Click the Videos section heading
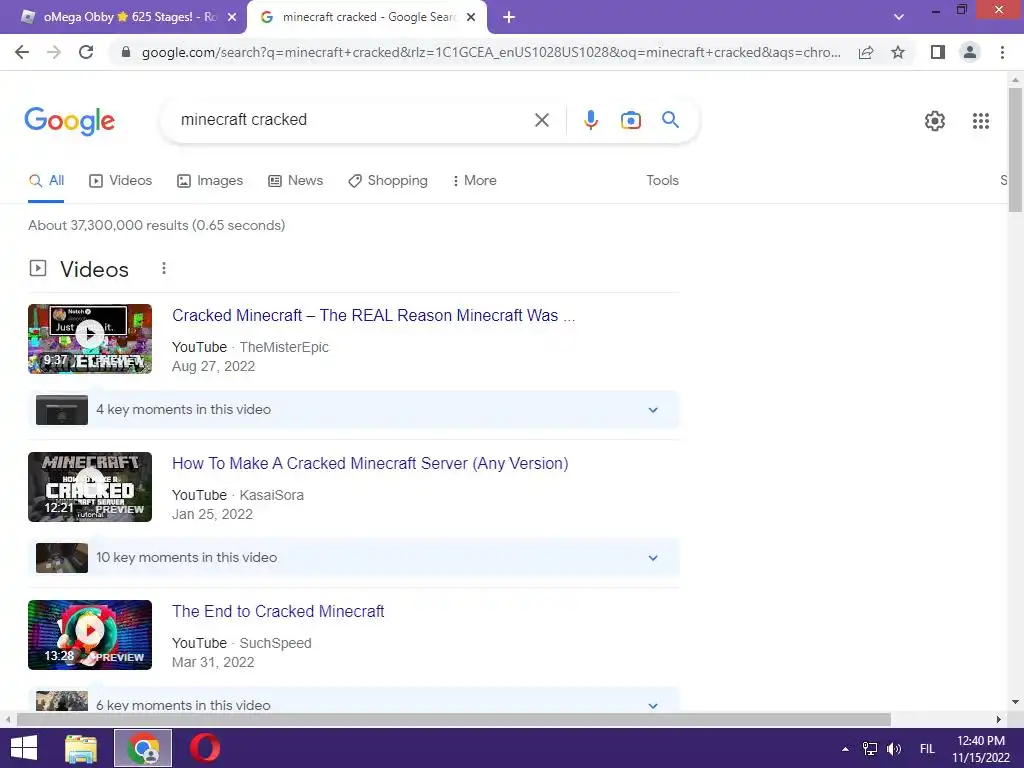 95,269
